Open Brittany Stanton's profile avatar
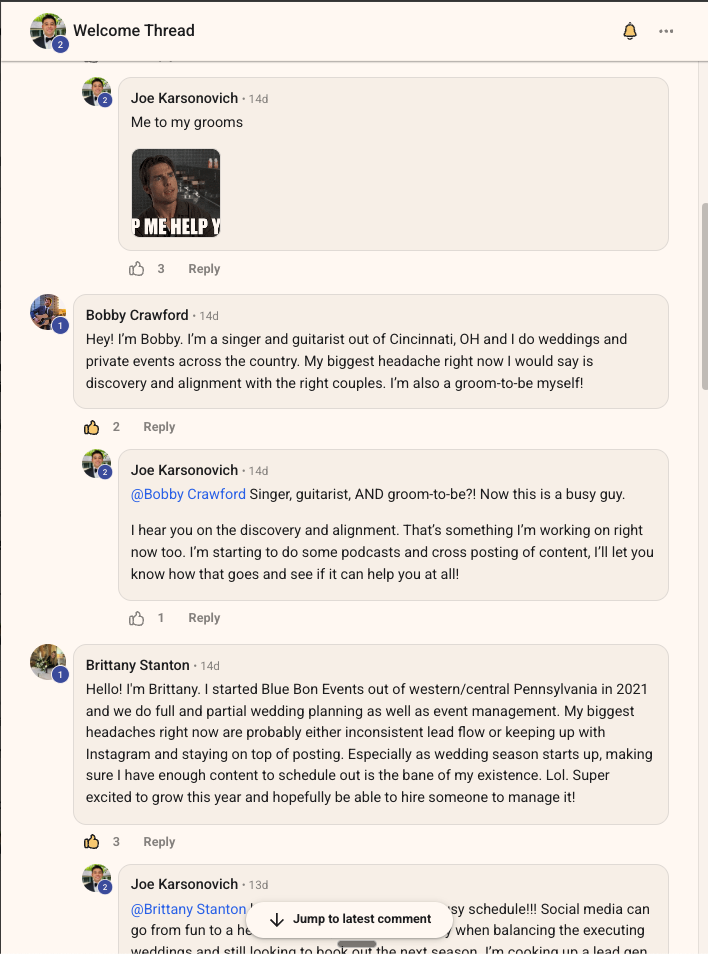 (x=48, y=662)
